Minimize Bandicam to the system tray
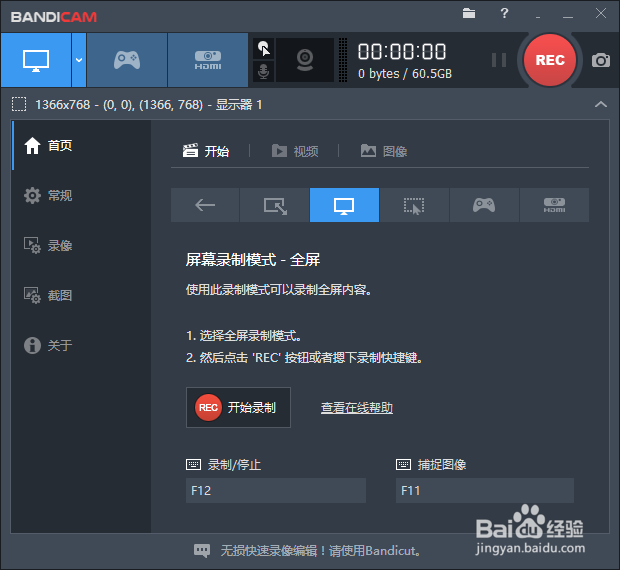 tap(538, 17)
